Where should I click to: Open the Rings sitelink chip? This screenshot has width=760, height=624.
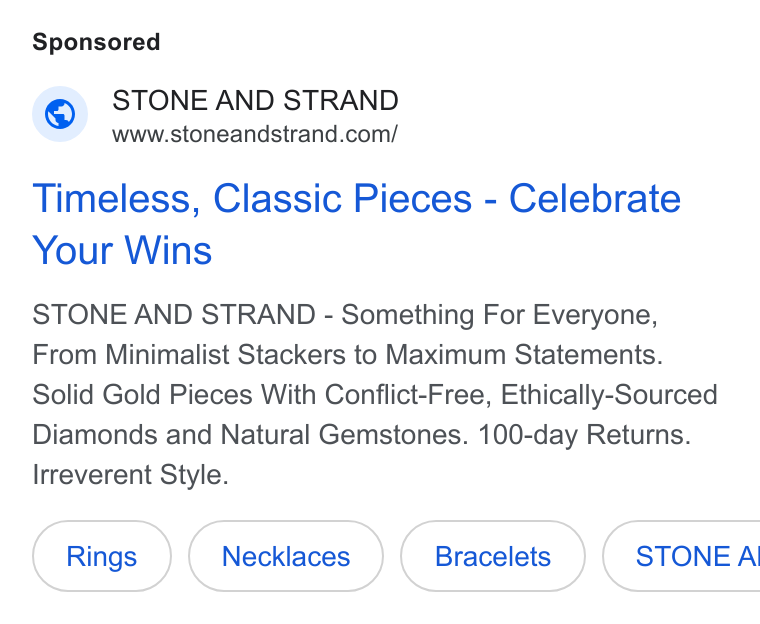click(x=102, y=556)
